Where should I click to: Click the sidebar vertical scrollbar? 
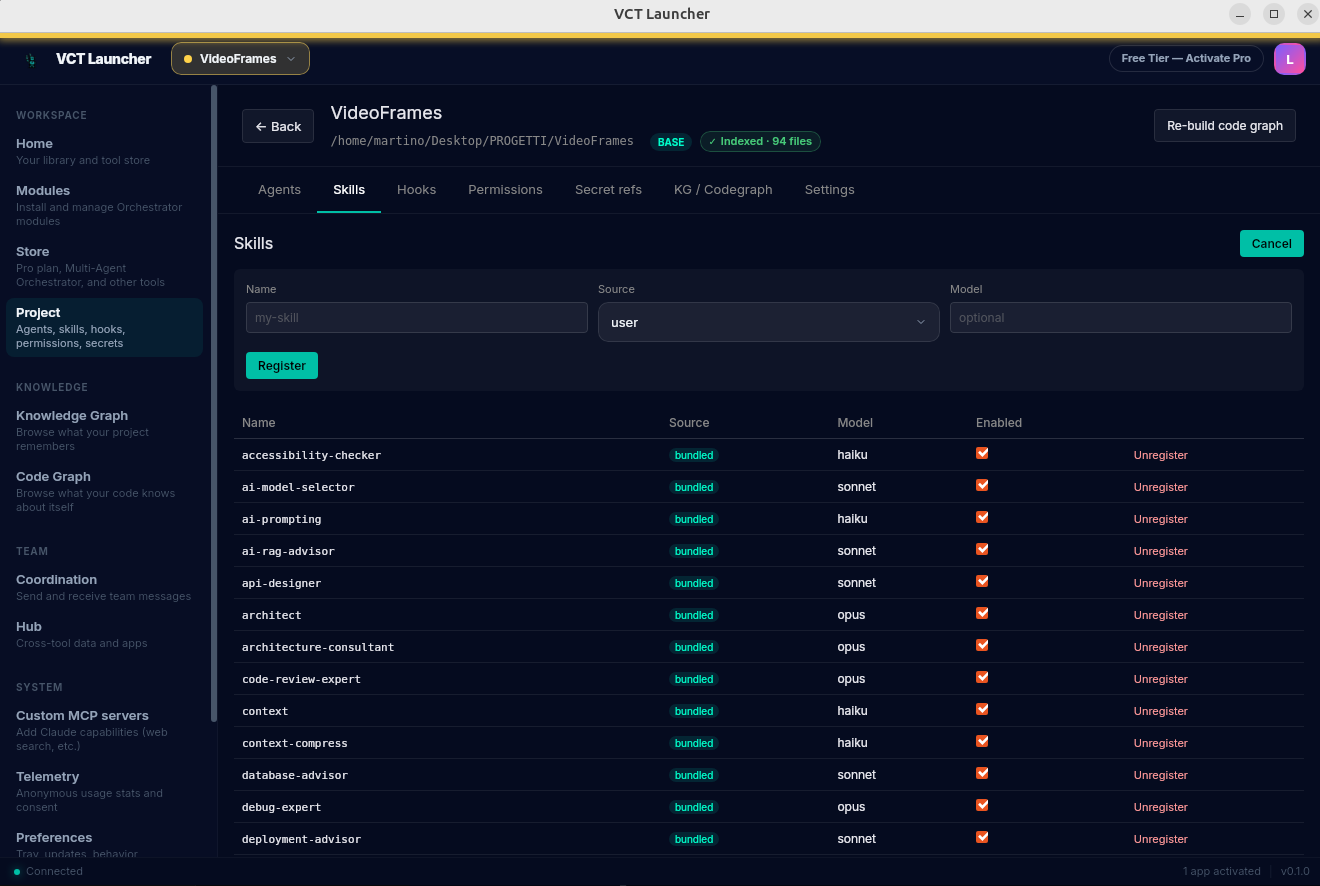[214, 403]
